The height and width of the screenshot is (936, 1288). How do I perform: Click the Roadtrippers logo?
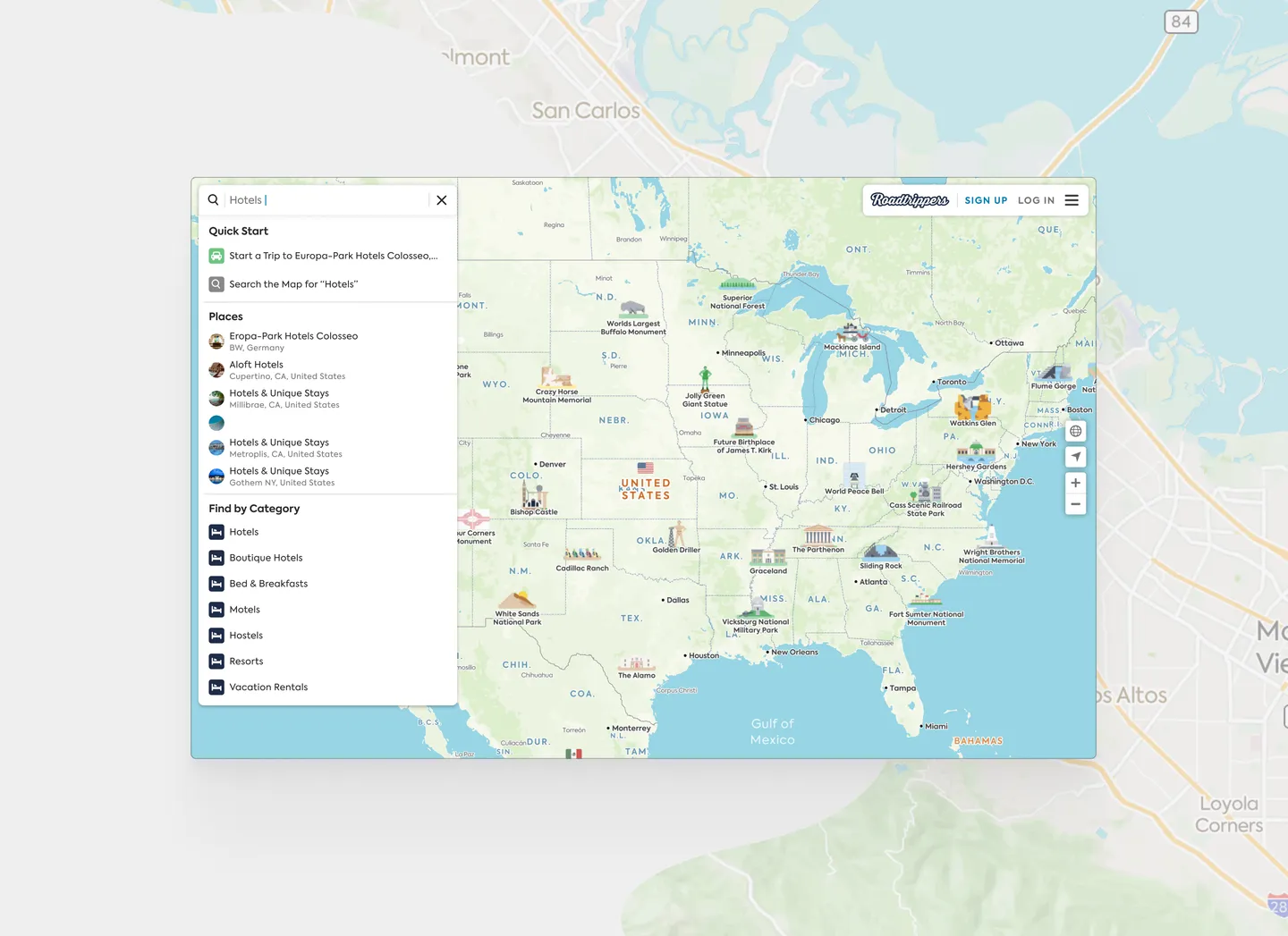click(910, 200)
